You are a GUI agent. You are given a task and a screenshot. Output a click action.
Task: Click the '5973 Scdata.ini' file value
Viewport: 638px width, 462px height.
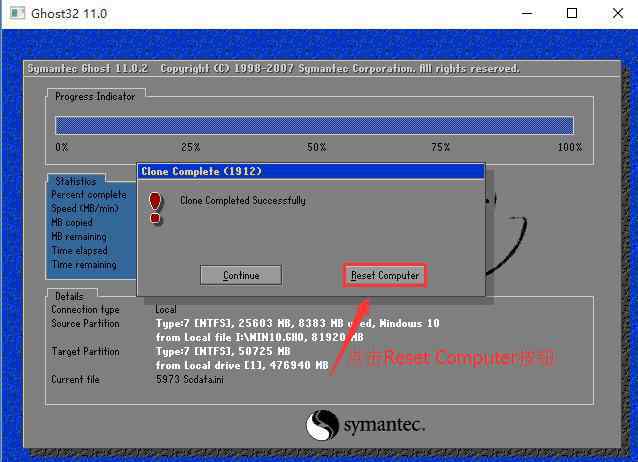pyautogui.click(x=190, y=379)
